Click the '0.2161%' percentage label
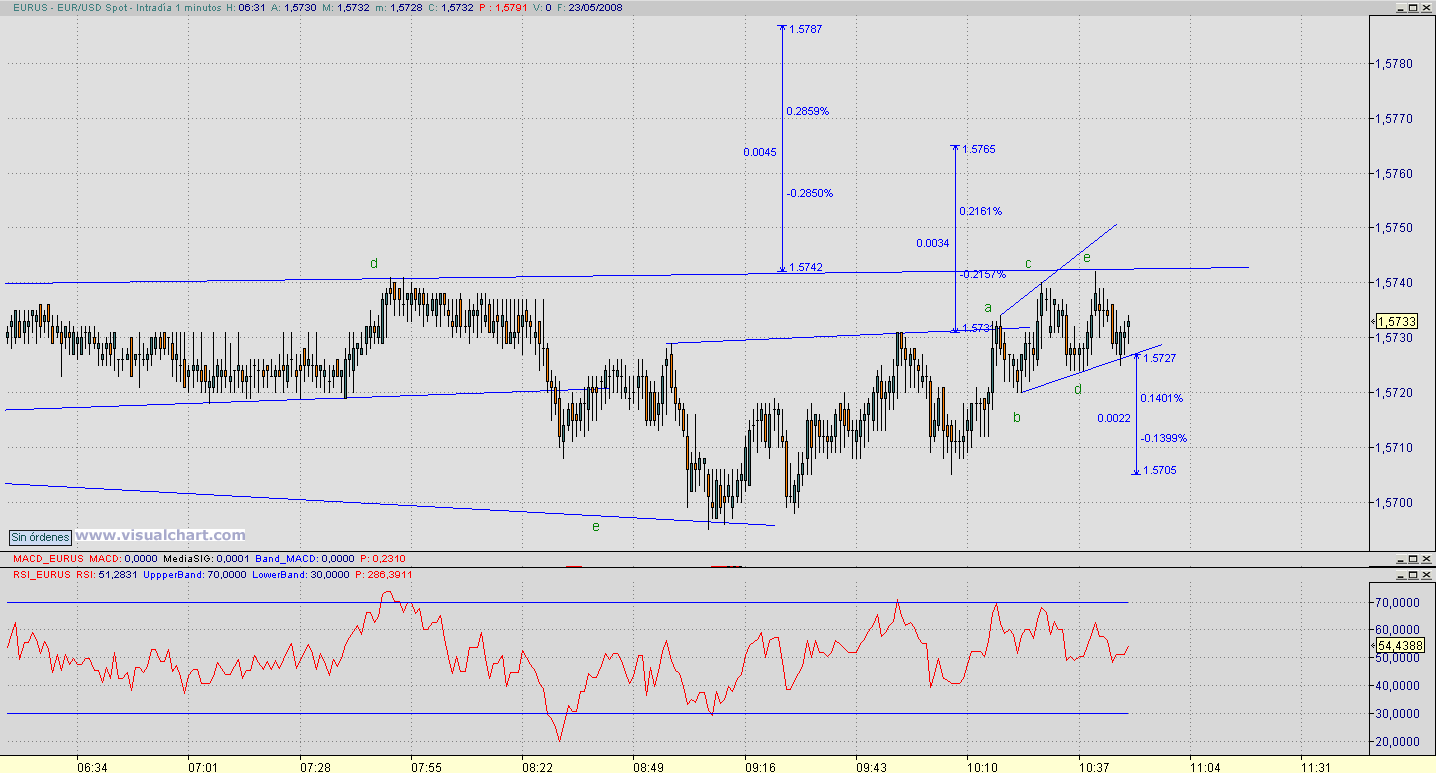Screen dimensions: 1436x773 (x=981, y=211)
